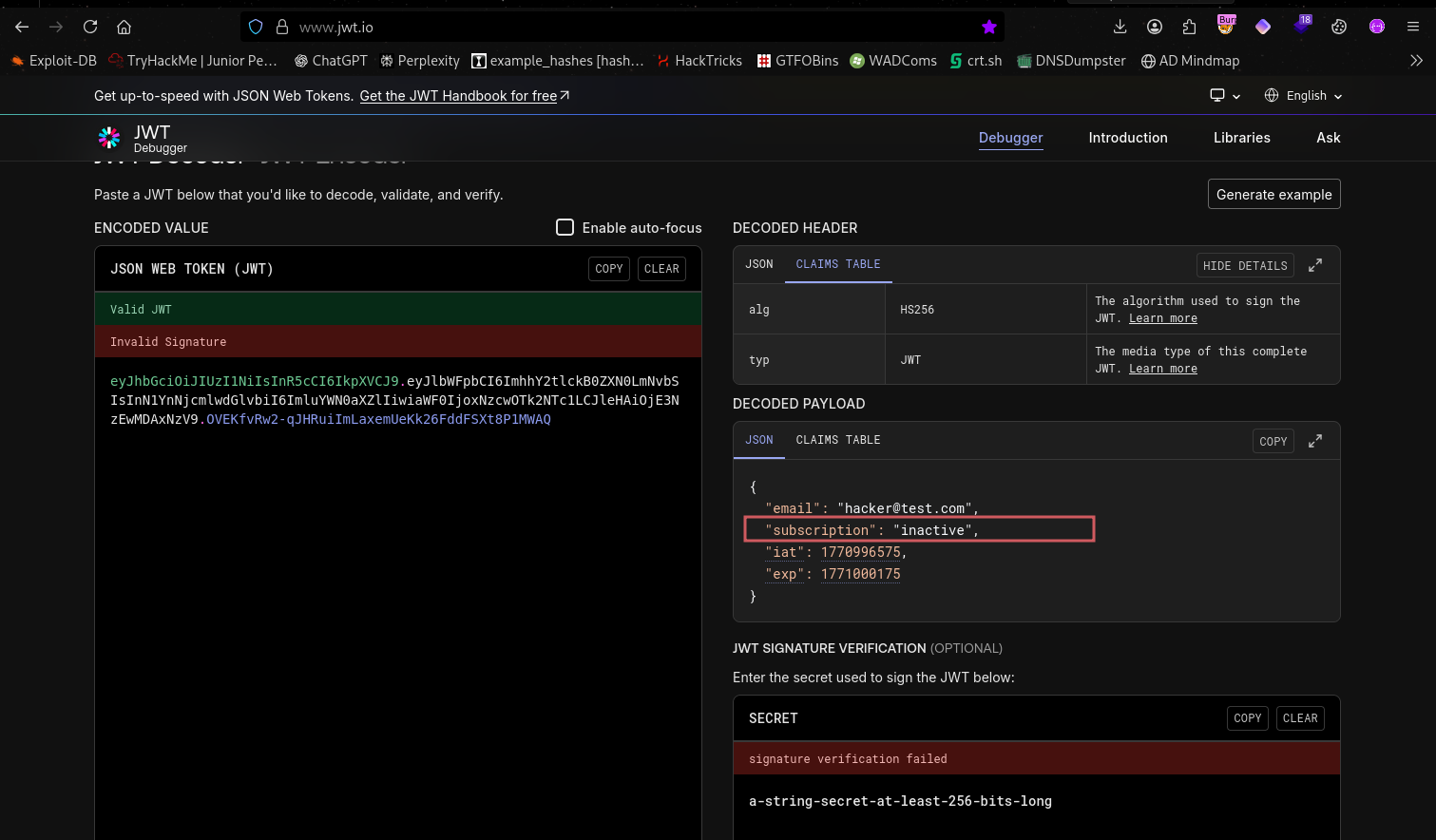Open the English language dropdown

[1303, 95]
